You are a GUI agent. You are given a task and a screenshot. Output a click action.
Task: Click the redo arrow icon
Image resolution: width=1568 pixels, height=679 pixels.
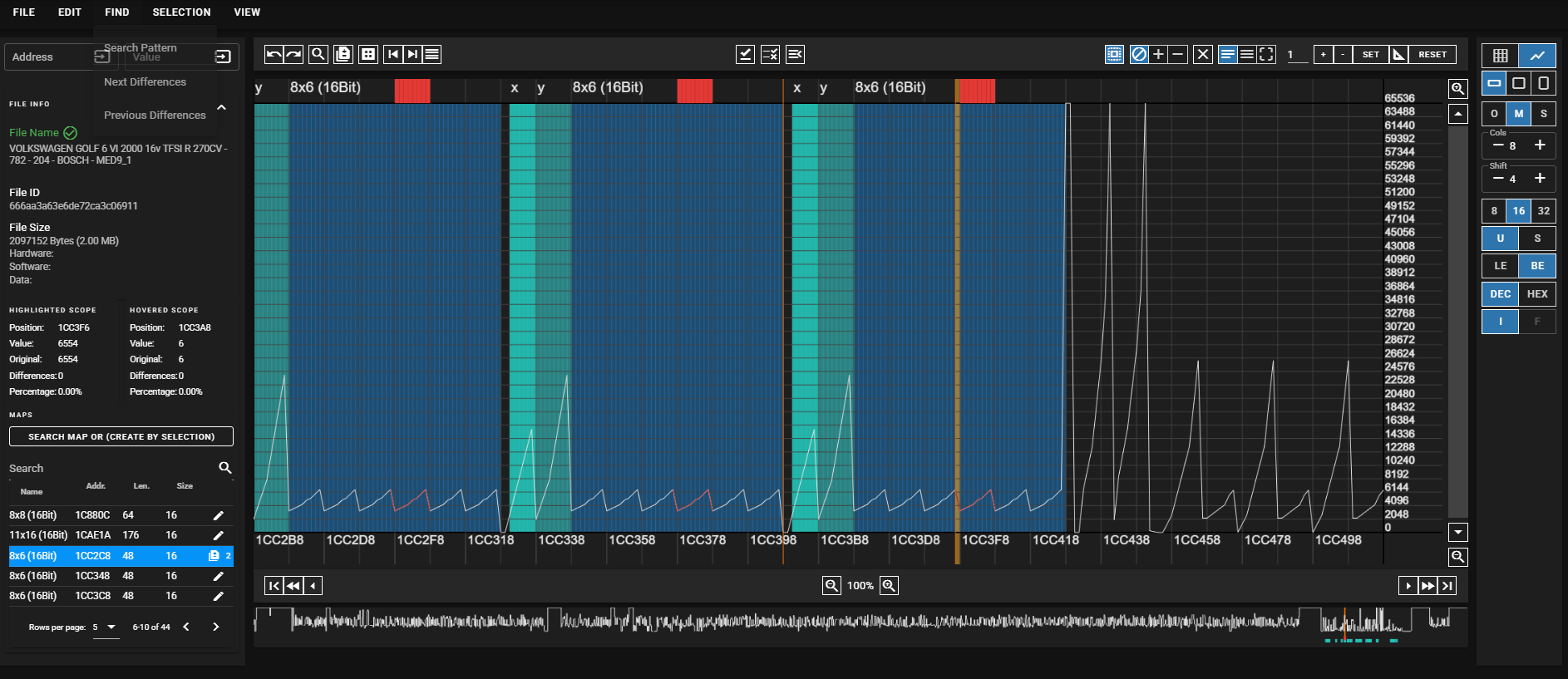pos(293,55)
